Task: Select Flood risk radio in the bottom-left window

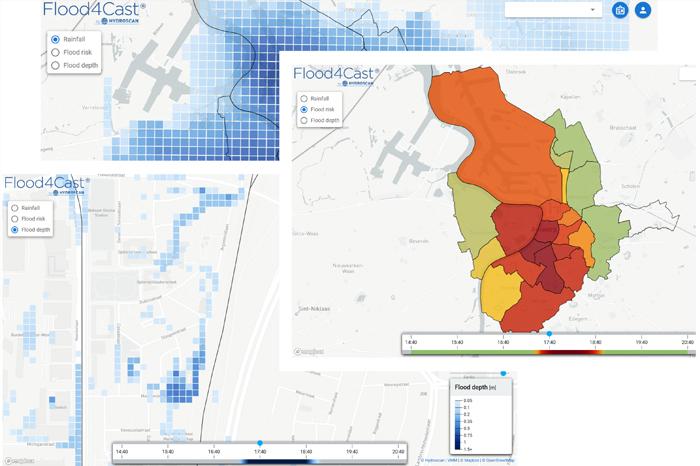Action: click(15, 219)
